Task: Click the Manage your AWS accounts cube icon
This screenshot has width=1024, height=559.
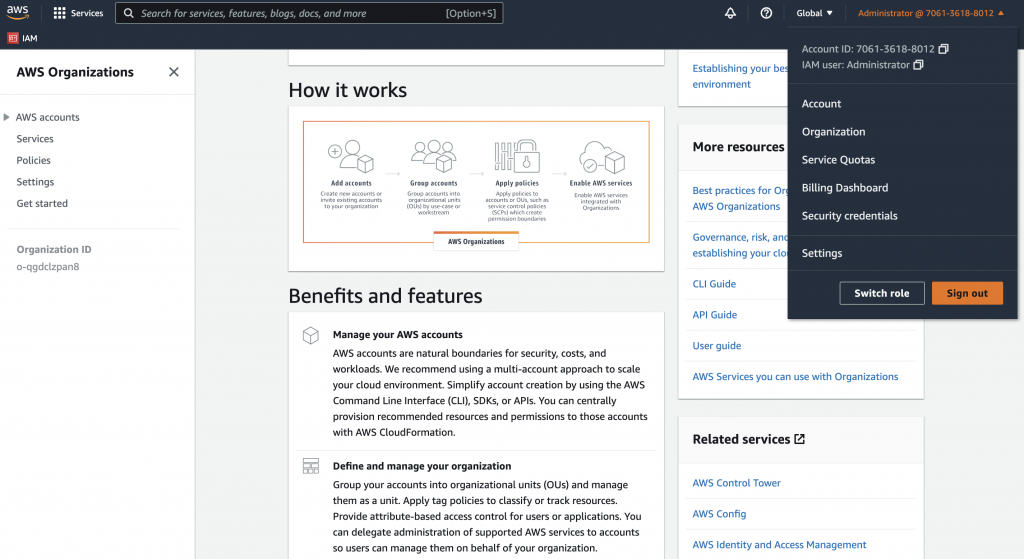Action: [x=311, y=336]
